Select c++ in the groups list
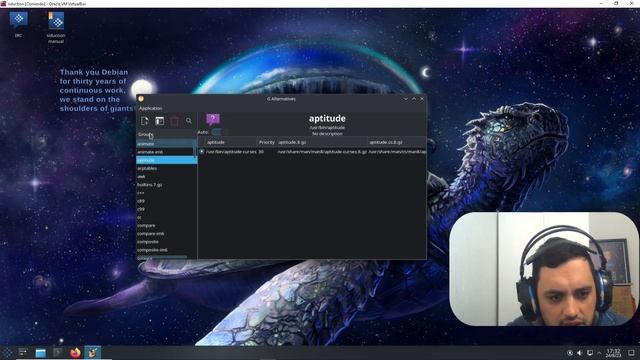640x360 pixels. tap(167, 193)
